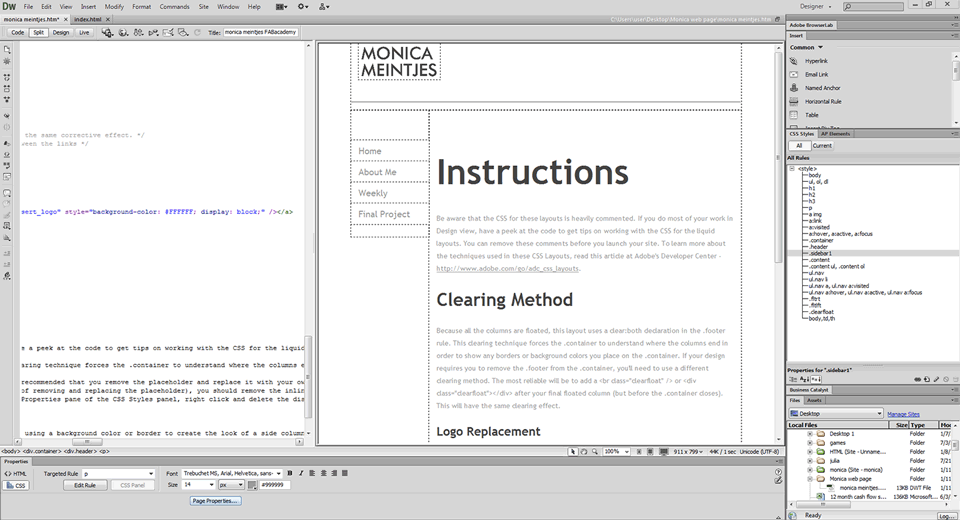Open the Site menu
960x520 pixels.
click(x=203, y=7)
